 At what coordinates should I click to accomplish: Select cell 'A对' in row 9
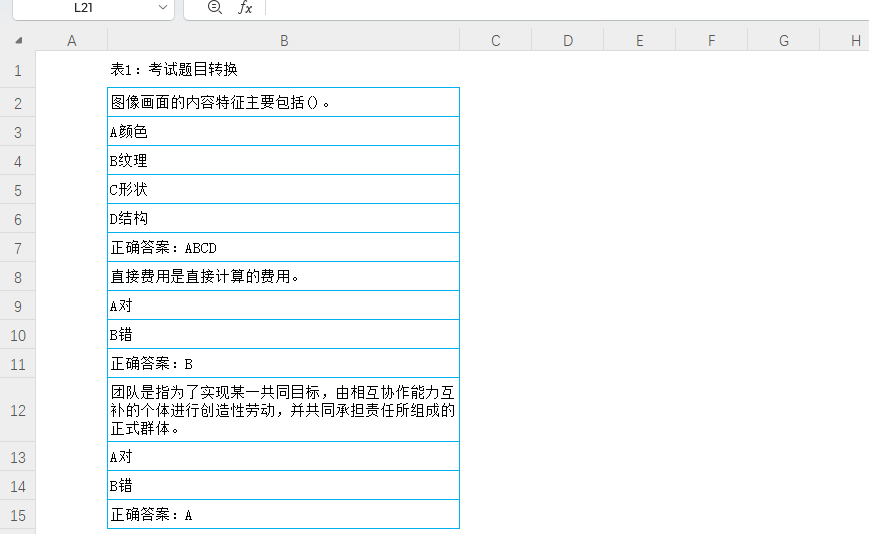pyautogui.click(x=284, y=305)
